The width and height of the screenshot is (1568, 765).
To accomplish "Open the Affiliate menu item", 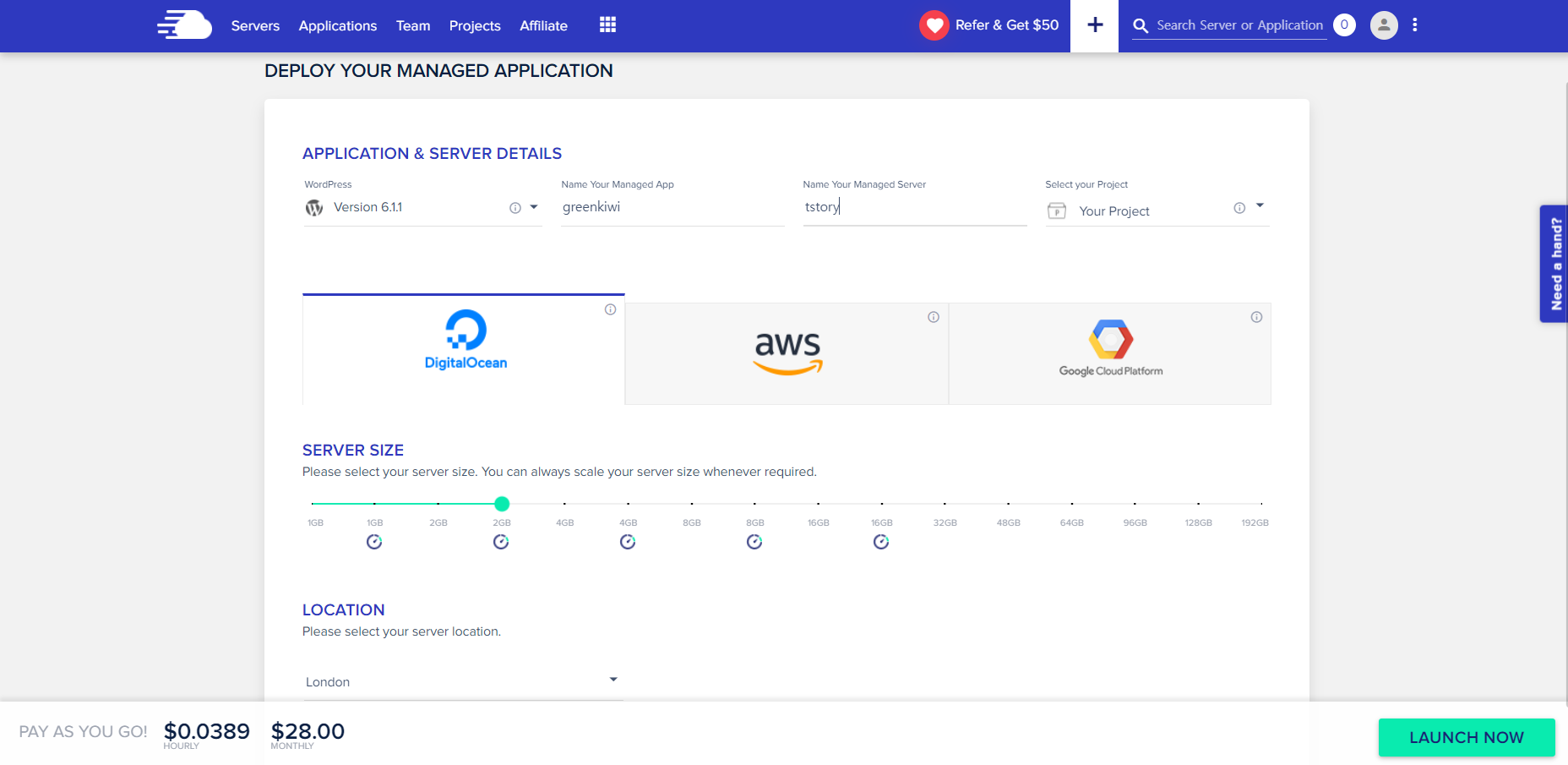I will [x=543, y=25].
